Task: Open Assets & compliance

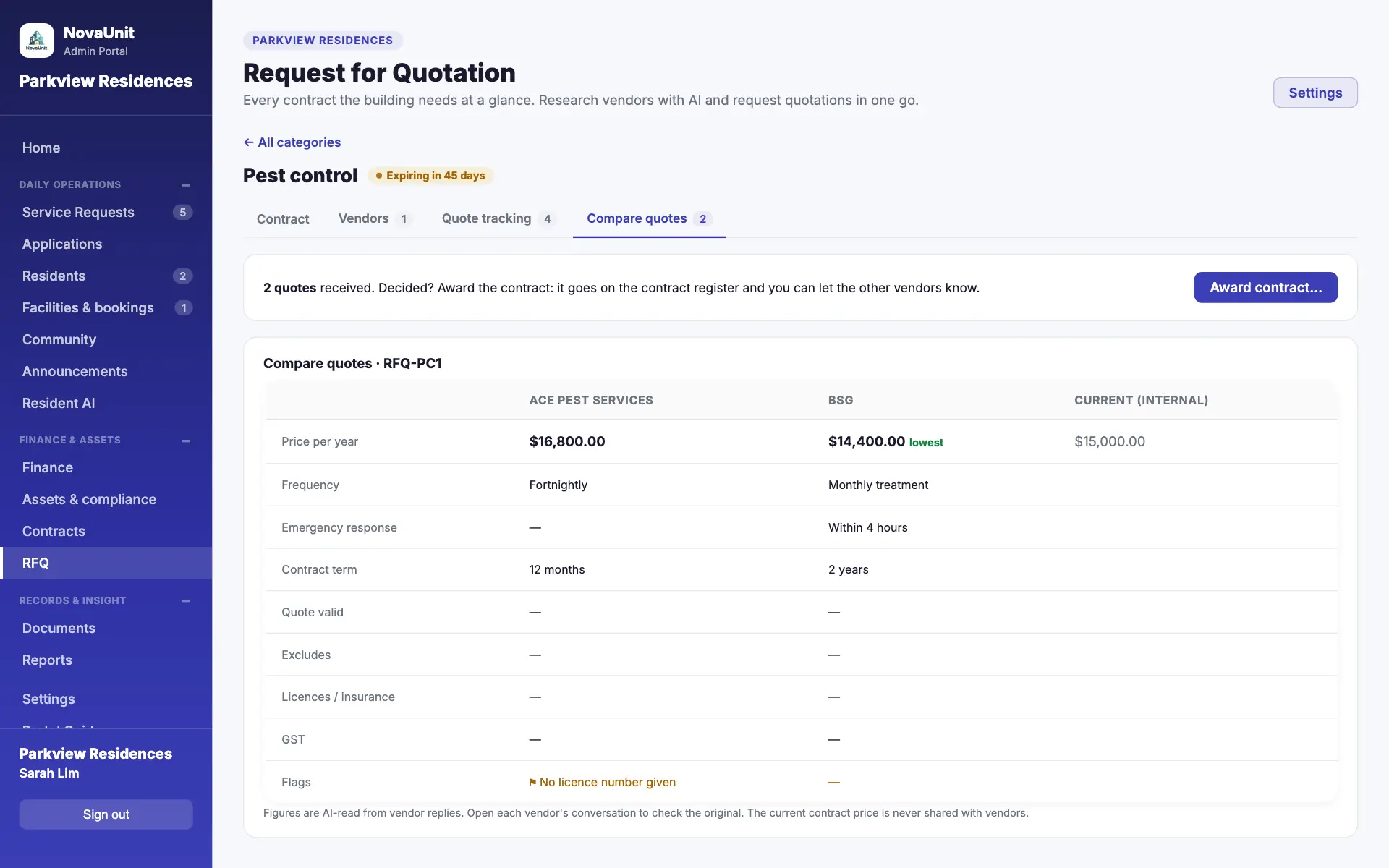Action: pyautogui.click(x=106, y=499)
